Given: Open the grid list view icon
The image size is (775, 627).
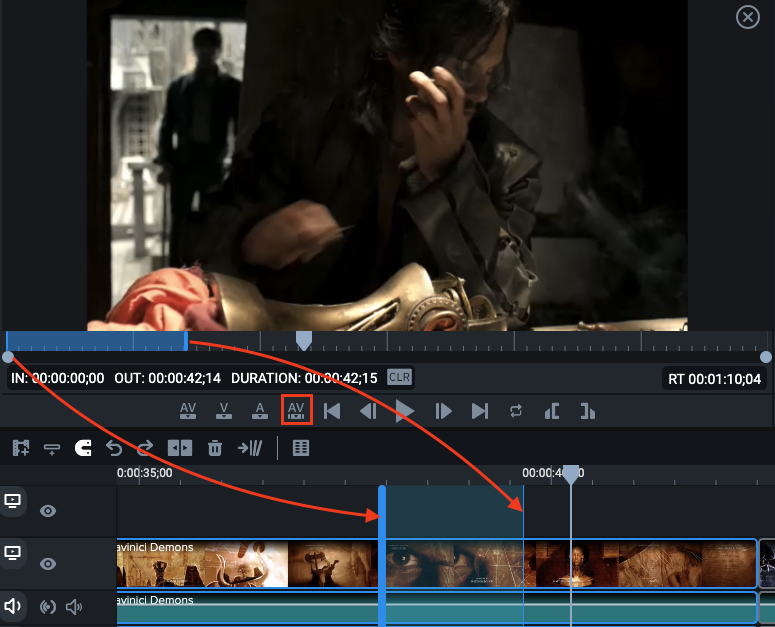Looking at the screenshot, I should [x=301, y=448].
